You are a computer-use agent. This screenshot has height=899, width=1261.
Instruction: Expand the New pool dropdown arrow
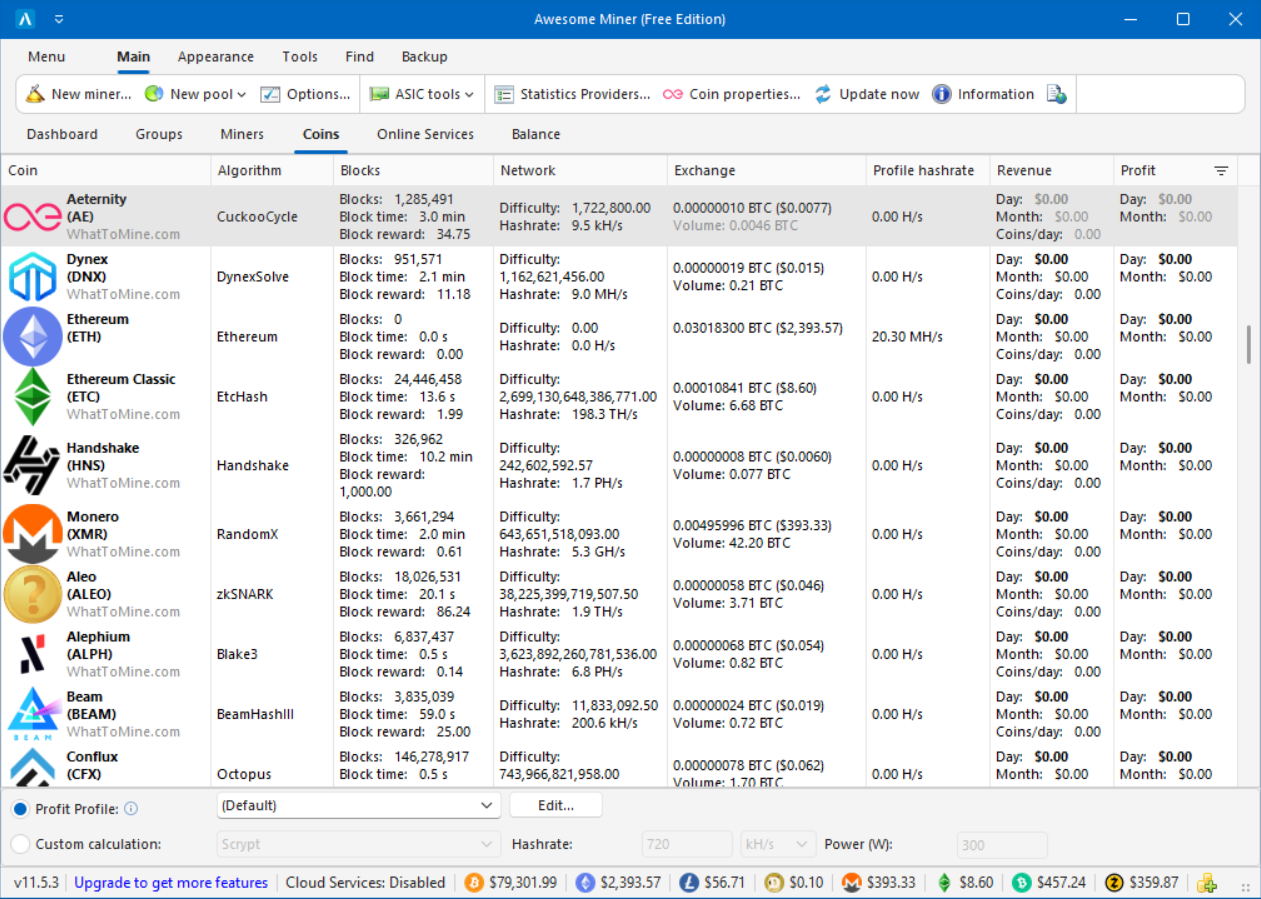point(242,94)
